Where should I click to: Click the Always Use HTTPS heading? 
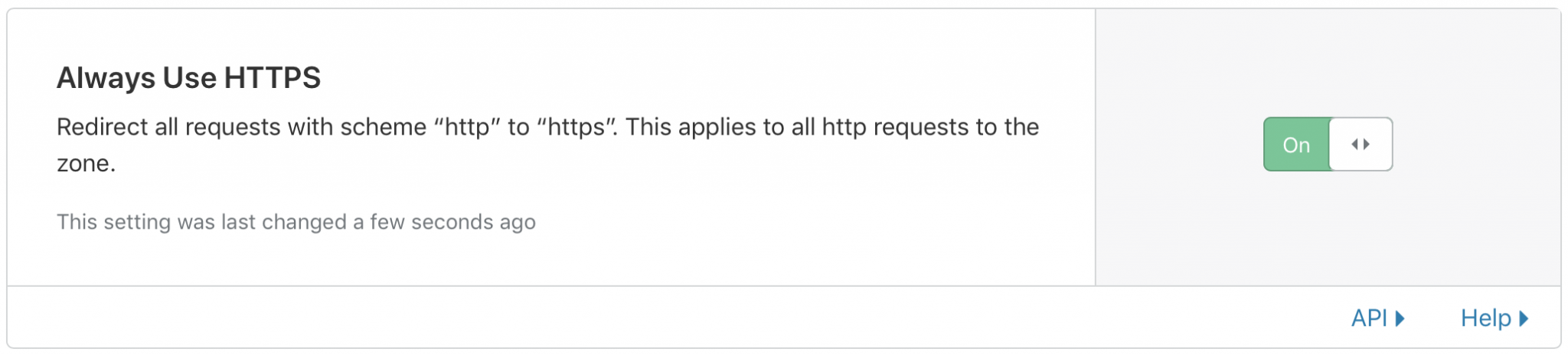pos(188,77)
